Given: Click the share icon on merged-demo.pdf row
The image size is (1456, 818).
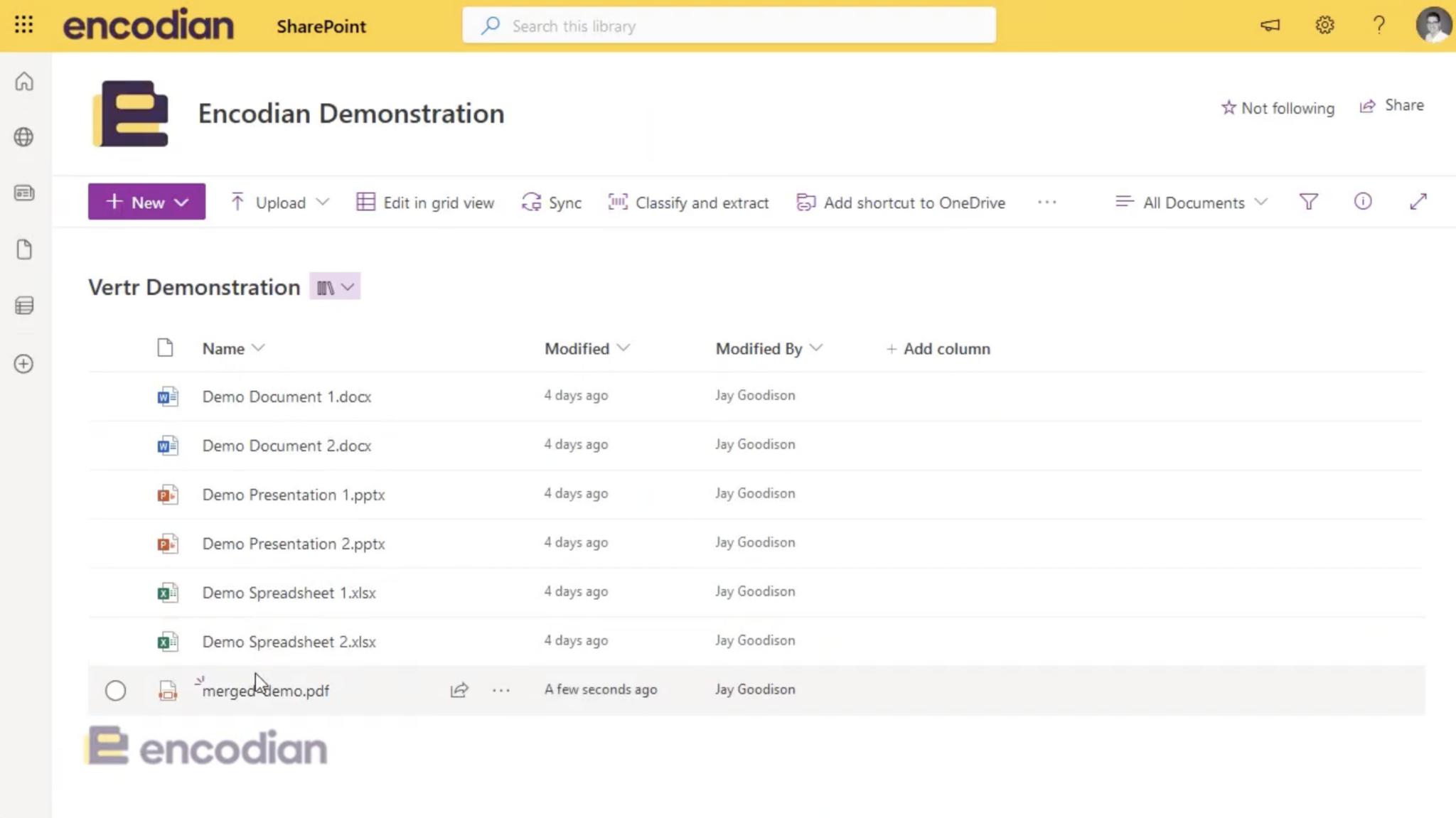Looking at the screenshot, I should (459, 690).
